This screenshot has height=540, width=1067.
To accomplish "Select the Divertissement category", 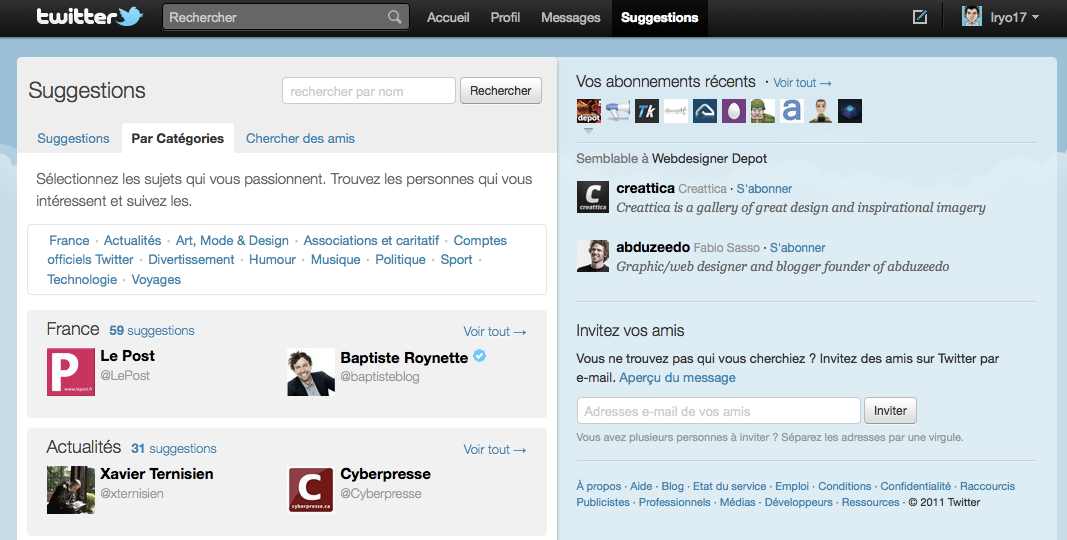I will pos(191,259).
